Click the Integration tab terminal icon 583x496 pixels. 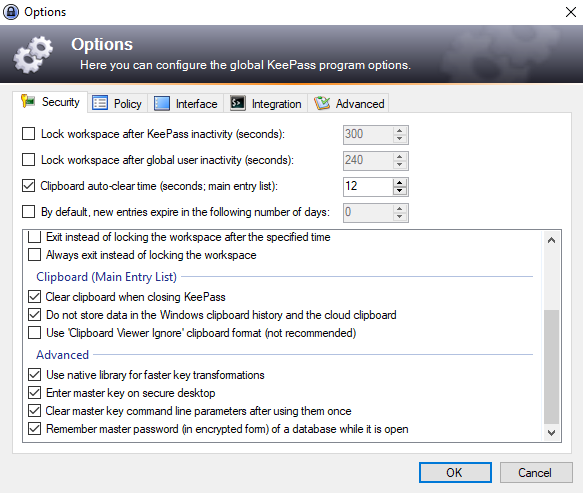(x=238, y=103)
